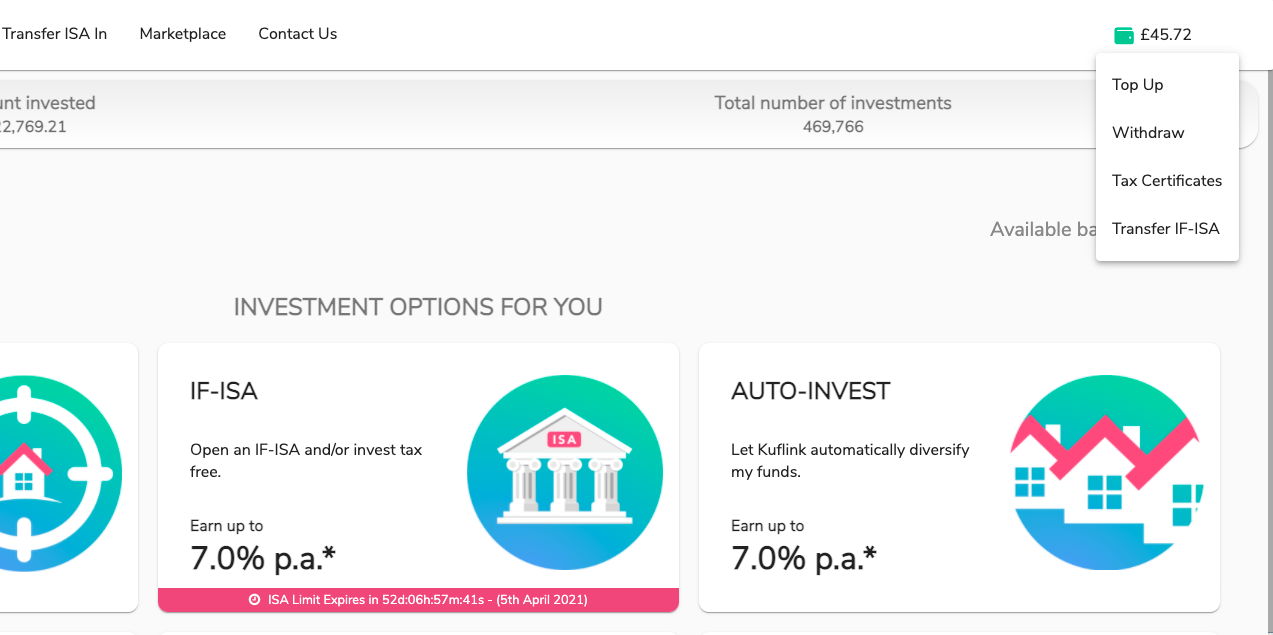Click Auto-Invest 7.0% p.a.* rate text

(x=804, y=557)
